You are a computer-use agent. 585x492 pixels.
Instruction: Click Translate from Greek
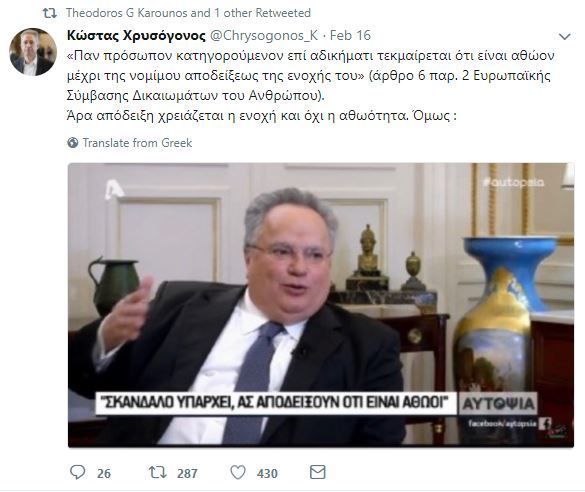[x=137, y=142]
